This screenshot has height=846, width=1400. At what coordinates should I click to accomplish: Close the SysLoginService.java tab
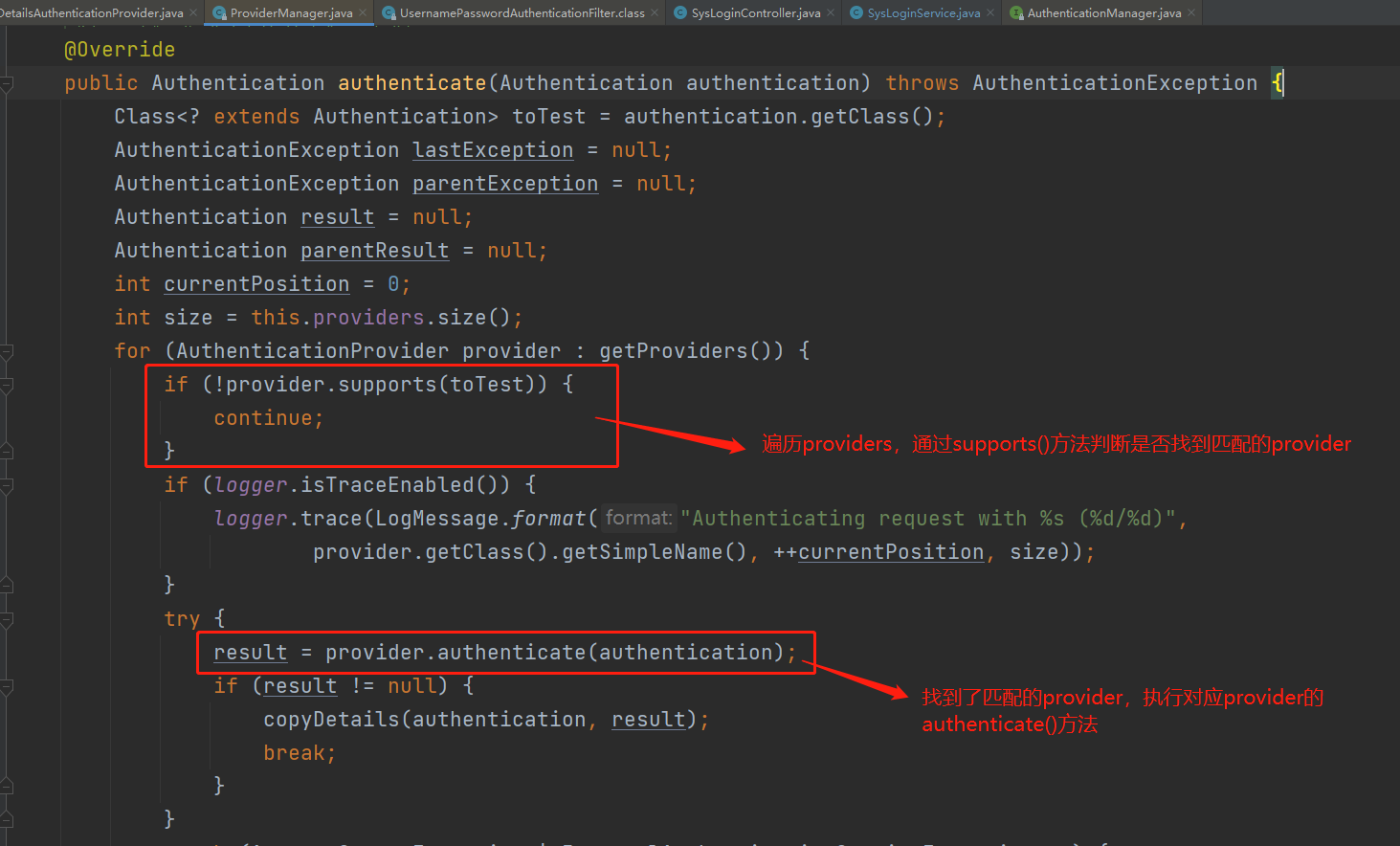click(x=990, y=12)
